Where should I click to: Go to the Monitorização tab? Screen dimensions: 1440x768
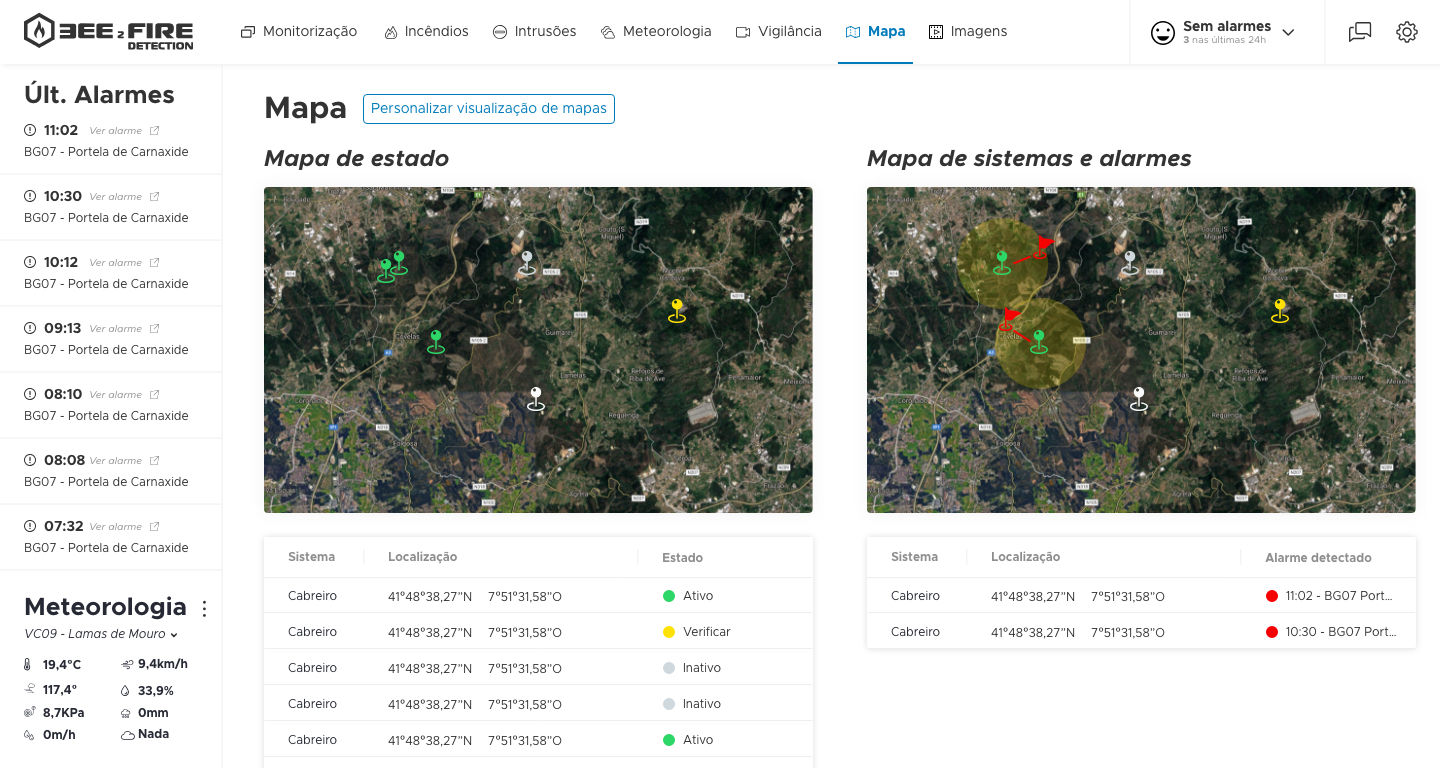(x=299, y=31)
